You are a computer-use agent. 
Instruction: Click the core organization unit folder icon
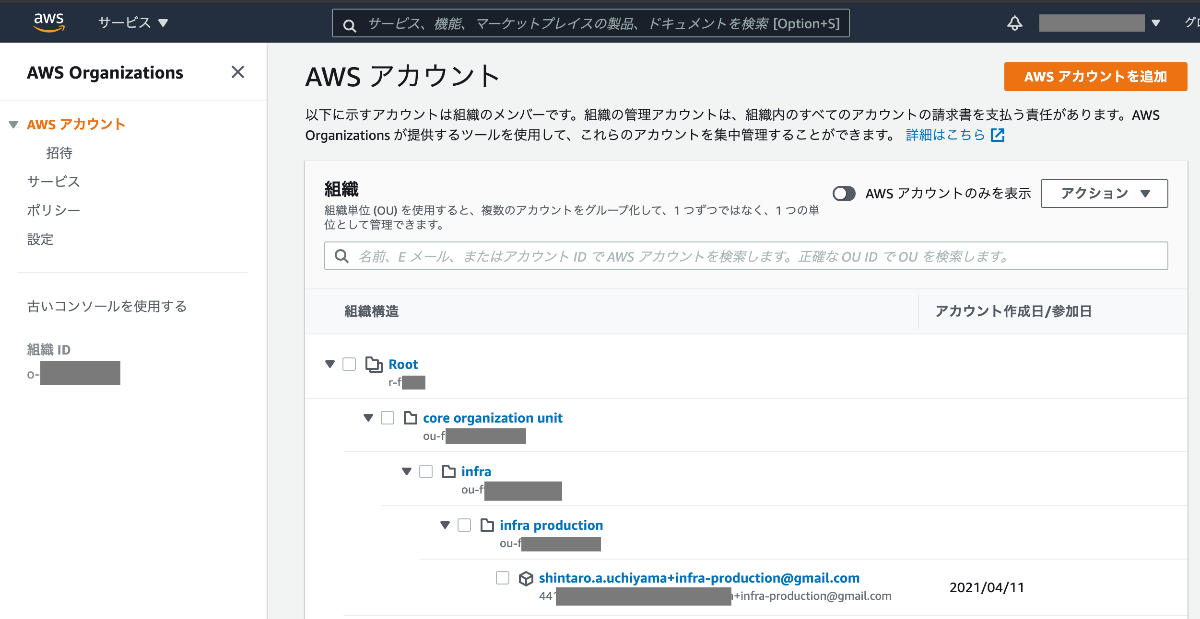(x=411, y=418)
